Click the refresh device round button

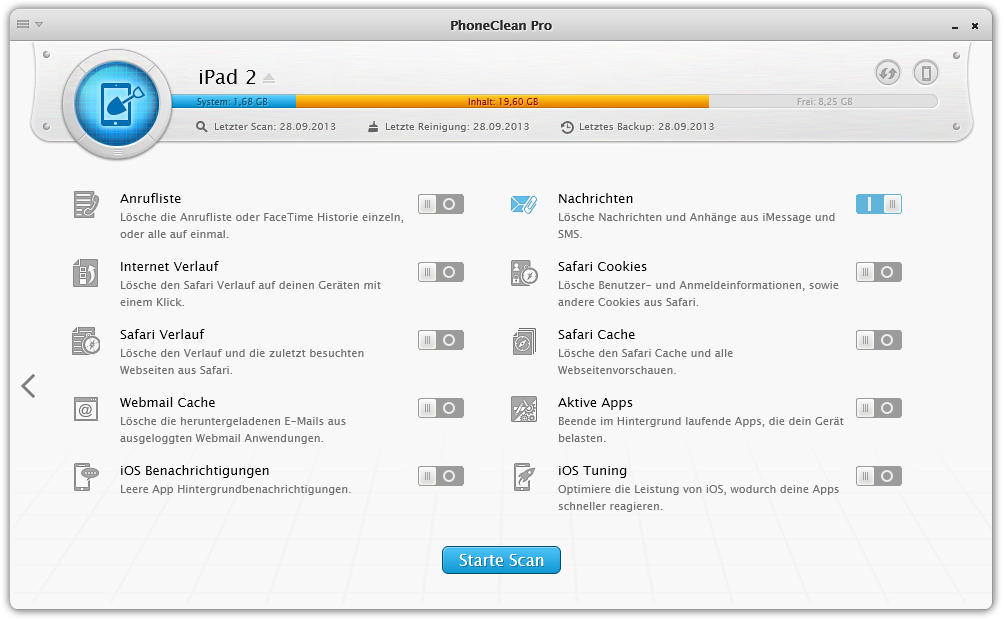point(887,73)
